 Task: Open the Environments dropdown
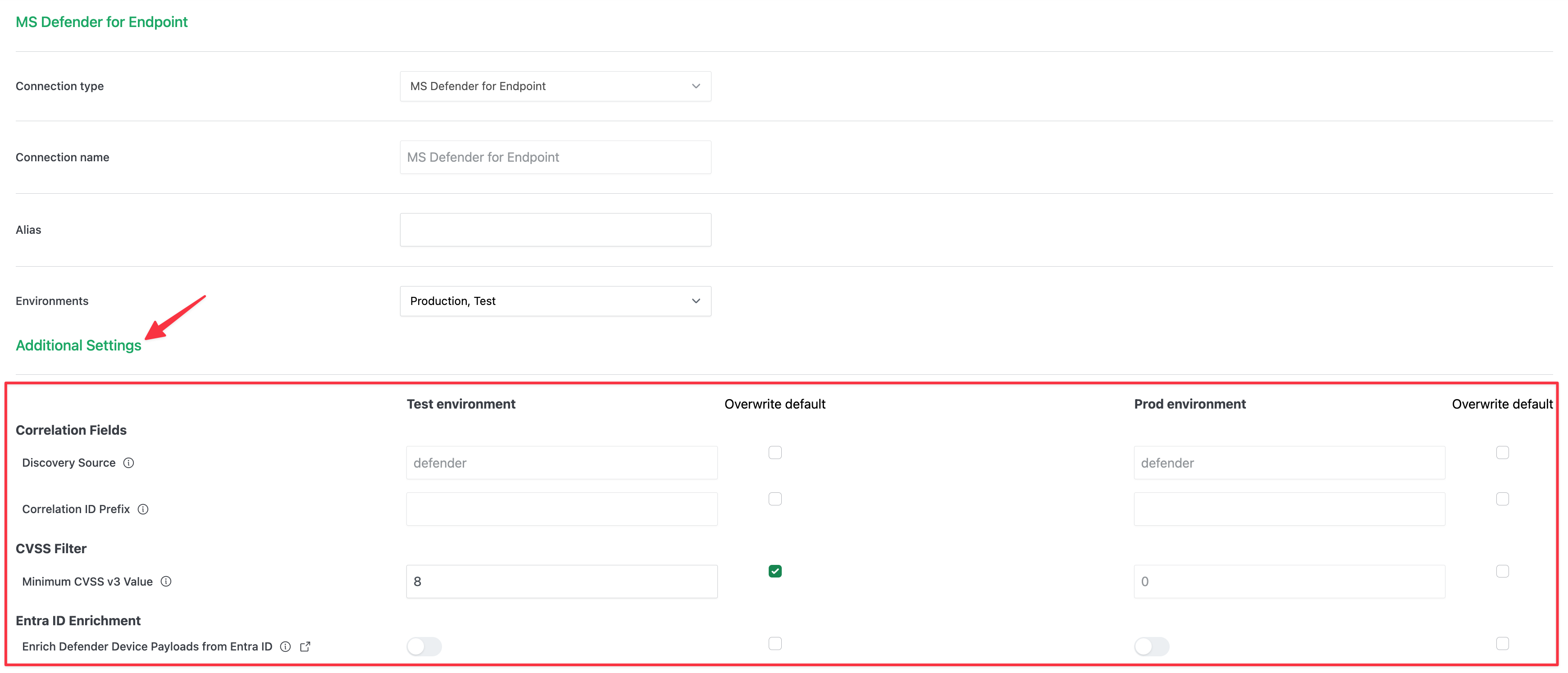[555, 301]
